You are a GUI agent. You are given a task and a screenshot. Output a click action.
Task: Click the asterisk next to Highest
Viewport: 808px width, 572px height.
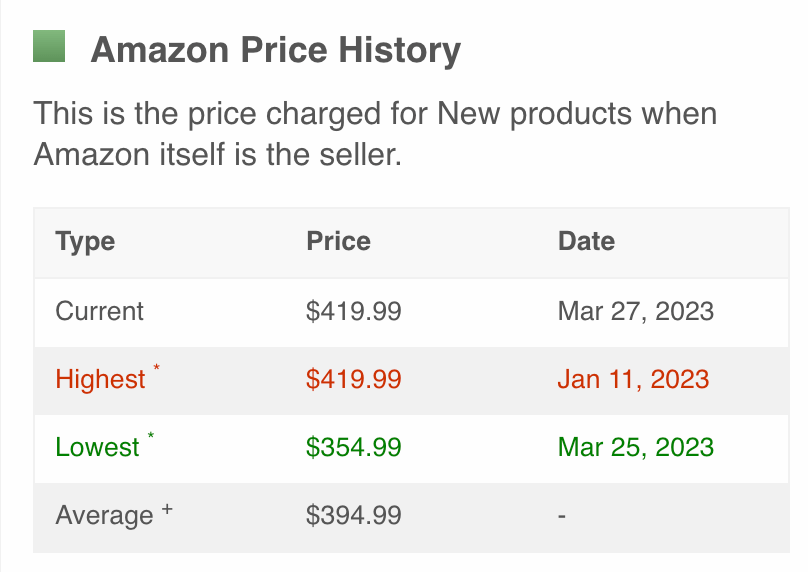click(x=156, y=371)
